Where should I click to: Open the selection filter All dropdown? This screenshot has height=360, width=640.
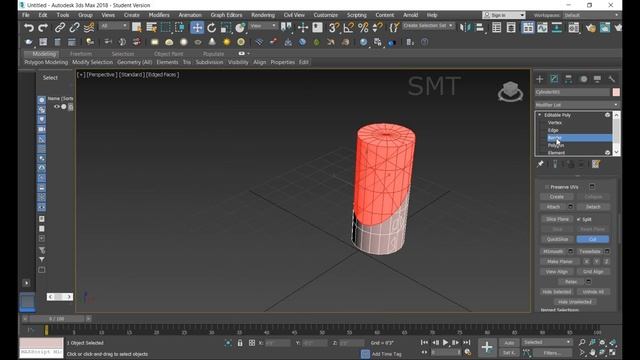coord(114,26)
